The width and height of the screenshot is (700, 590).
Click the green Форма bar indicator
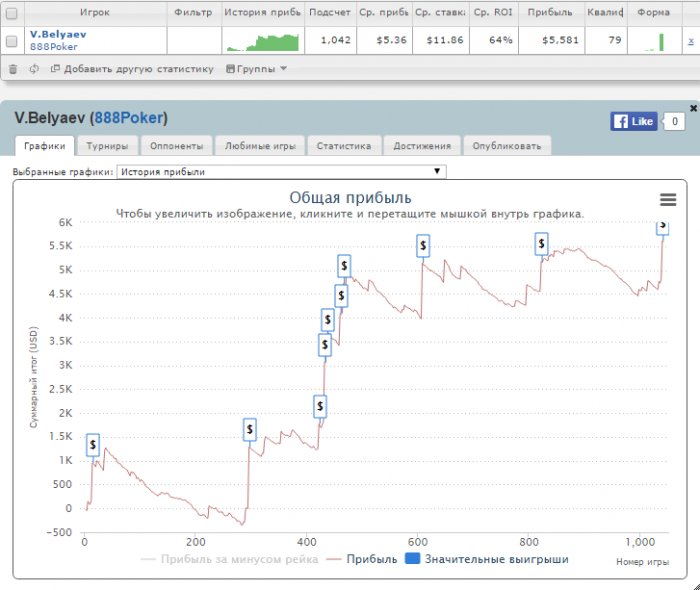coord(661,42)
